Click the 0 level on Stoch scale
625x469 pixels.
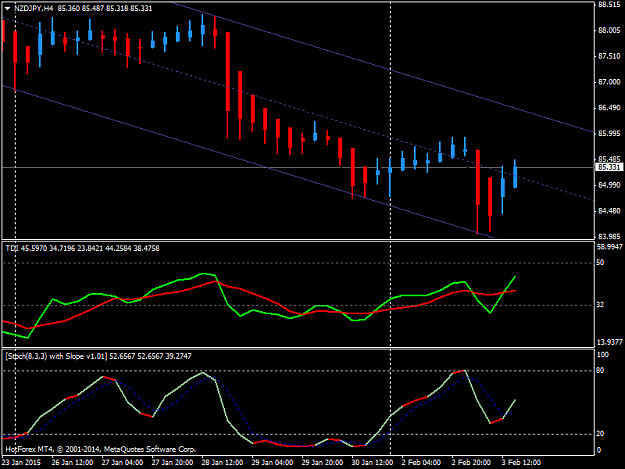(x=599, y=450)
